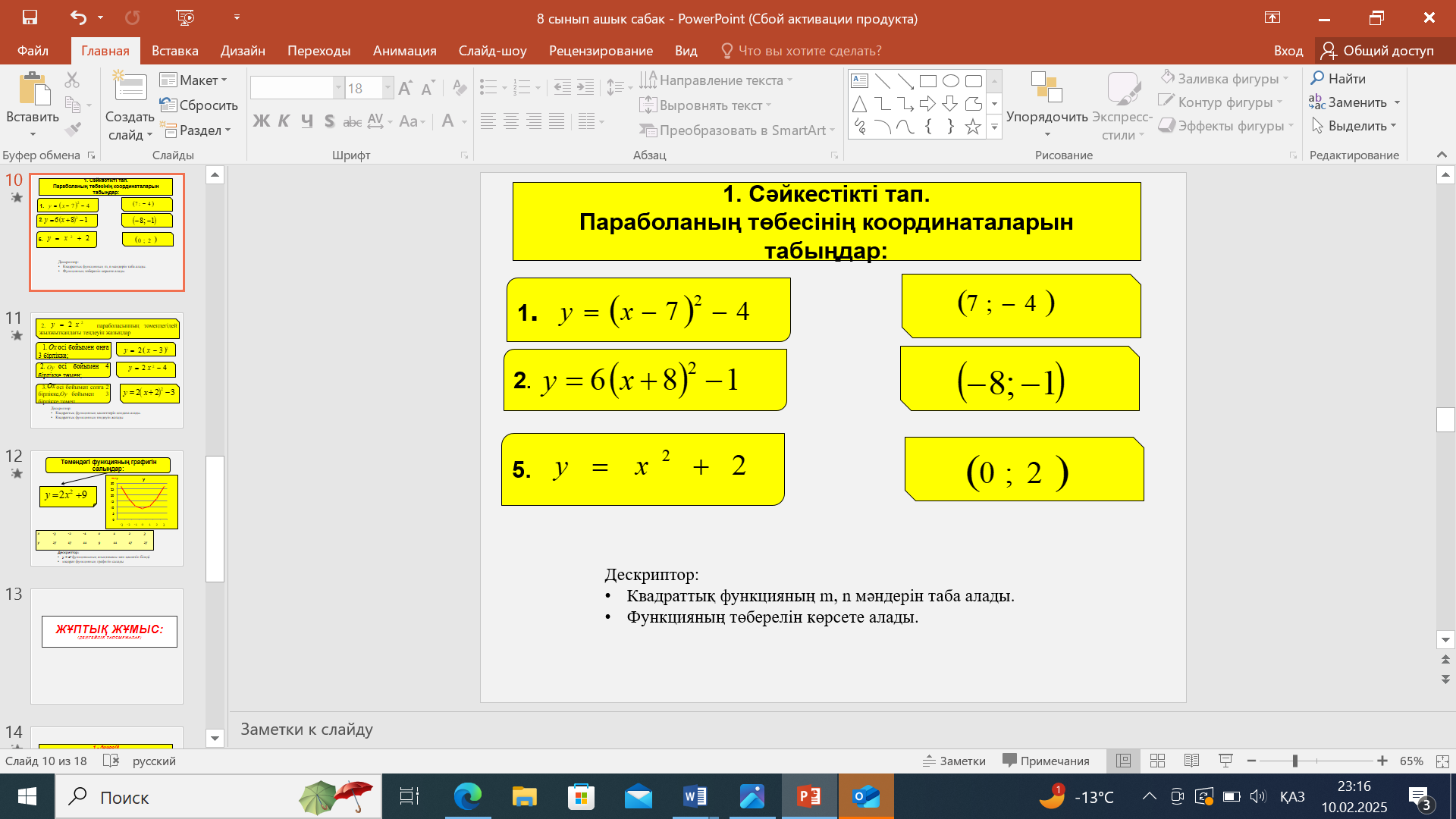1456x819 pixels.
Task: Click the zoom slider handle
Action: click(x=1295, y=761)
